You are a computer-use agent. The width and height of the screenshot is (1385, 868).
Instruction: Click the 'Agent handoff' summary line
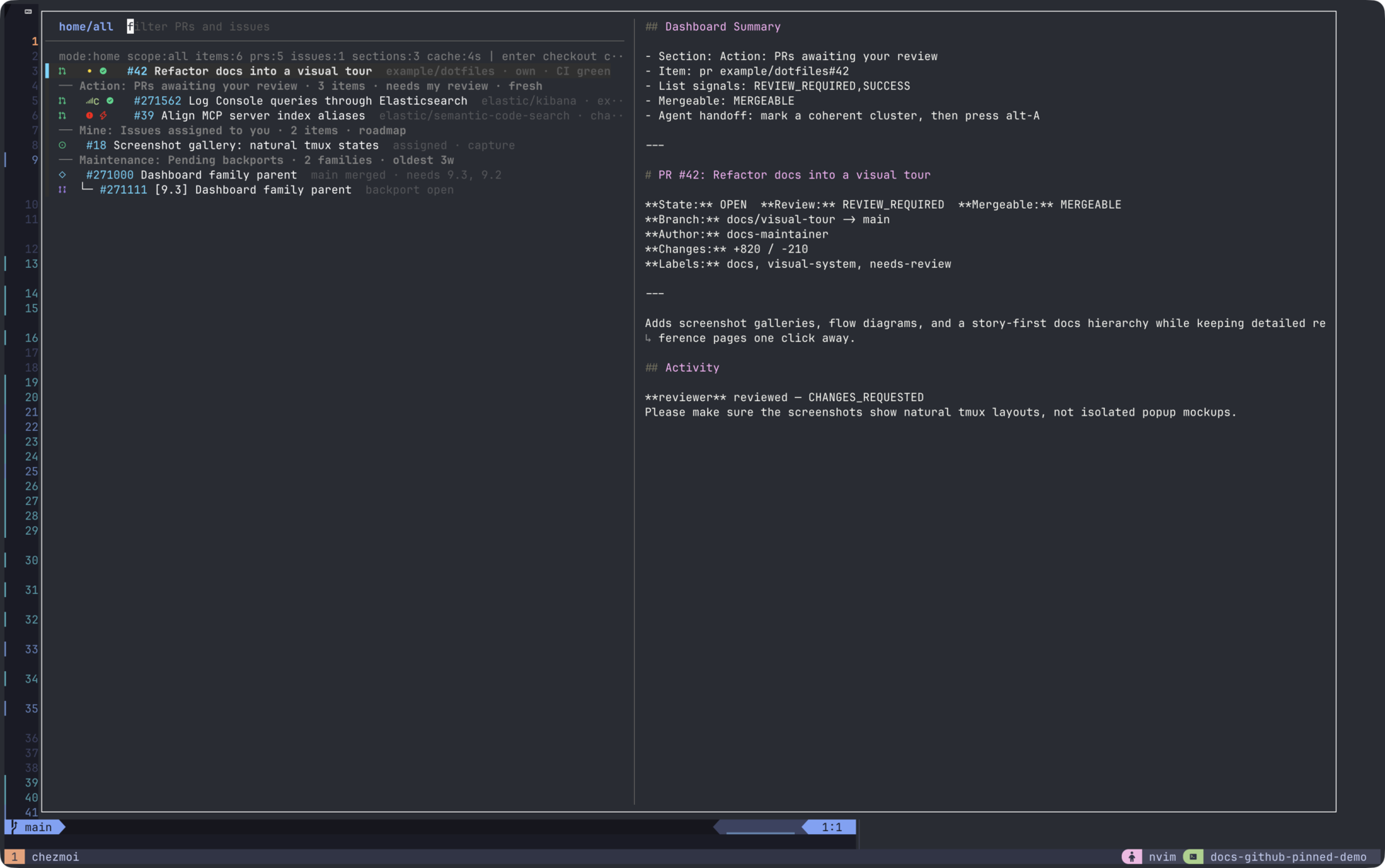click(x=842, y=116)
